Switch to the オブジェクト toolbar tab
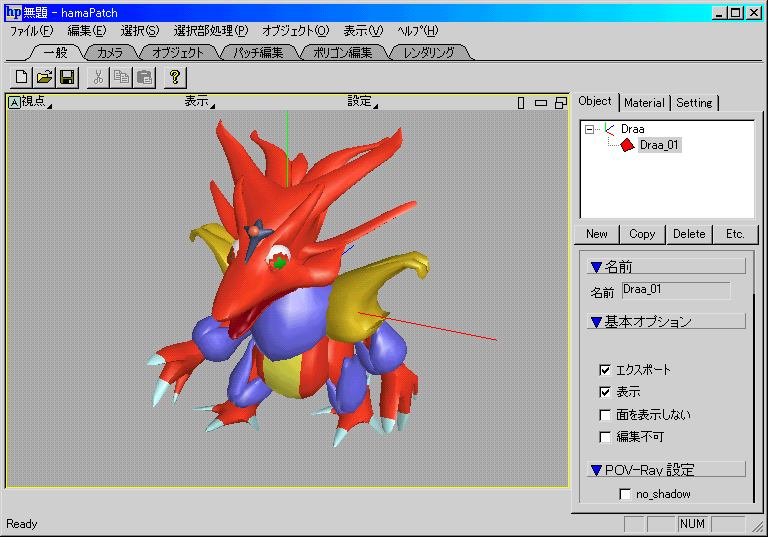Image resolution: width=768 pixels, height=537 pixels. (x=177, y=52)
